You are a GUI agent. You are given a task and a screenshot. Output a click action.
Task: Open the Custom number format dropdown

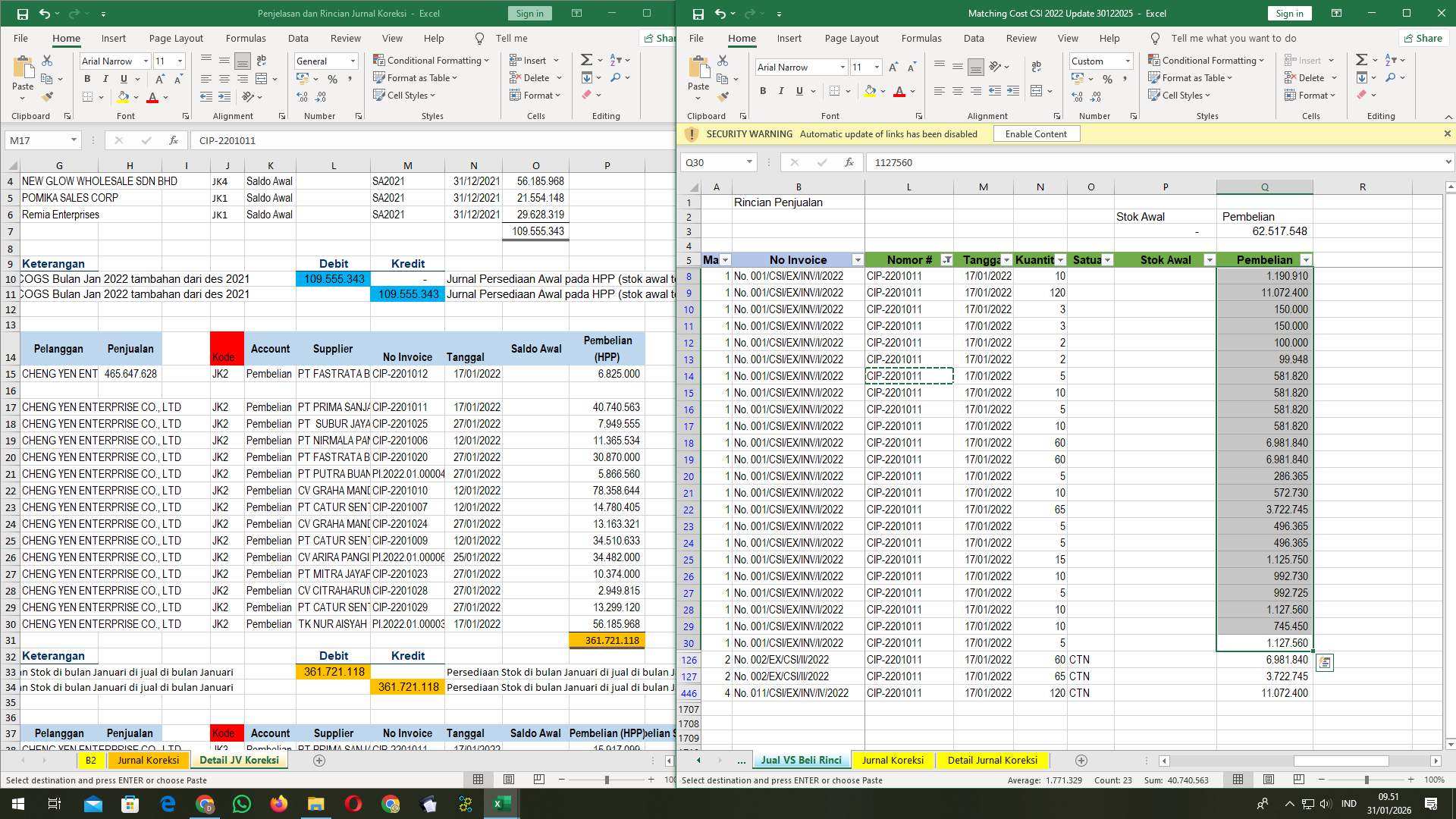pos(1128,61)
